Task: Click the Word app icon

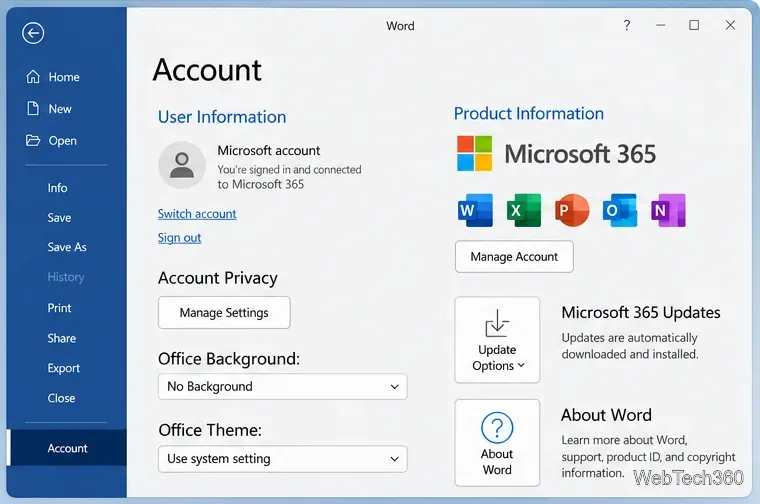Action: [x=475, y=210]
